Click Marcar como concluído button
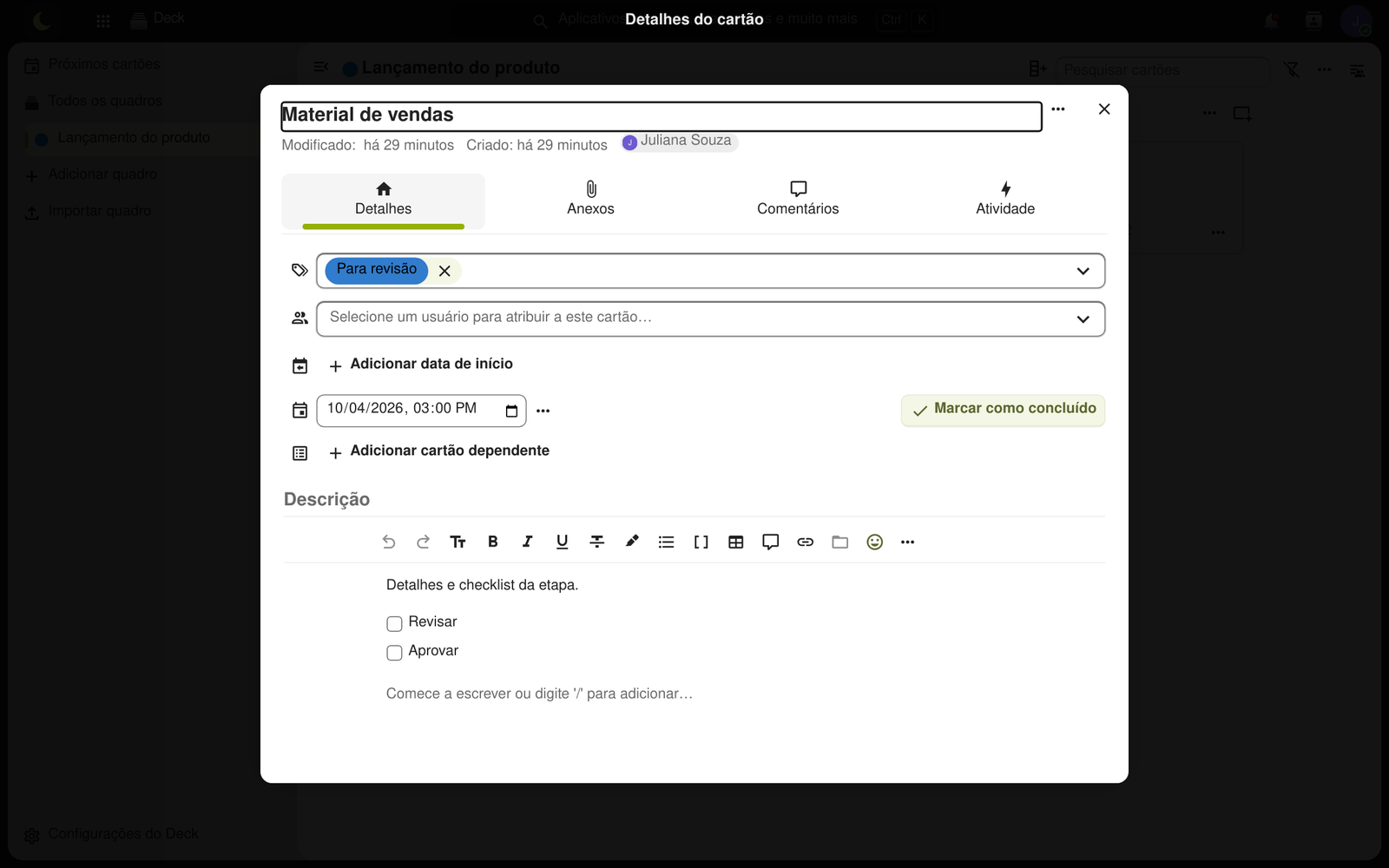This screenshot has height=868, width=1389. click(1004, 410)
